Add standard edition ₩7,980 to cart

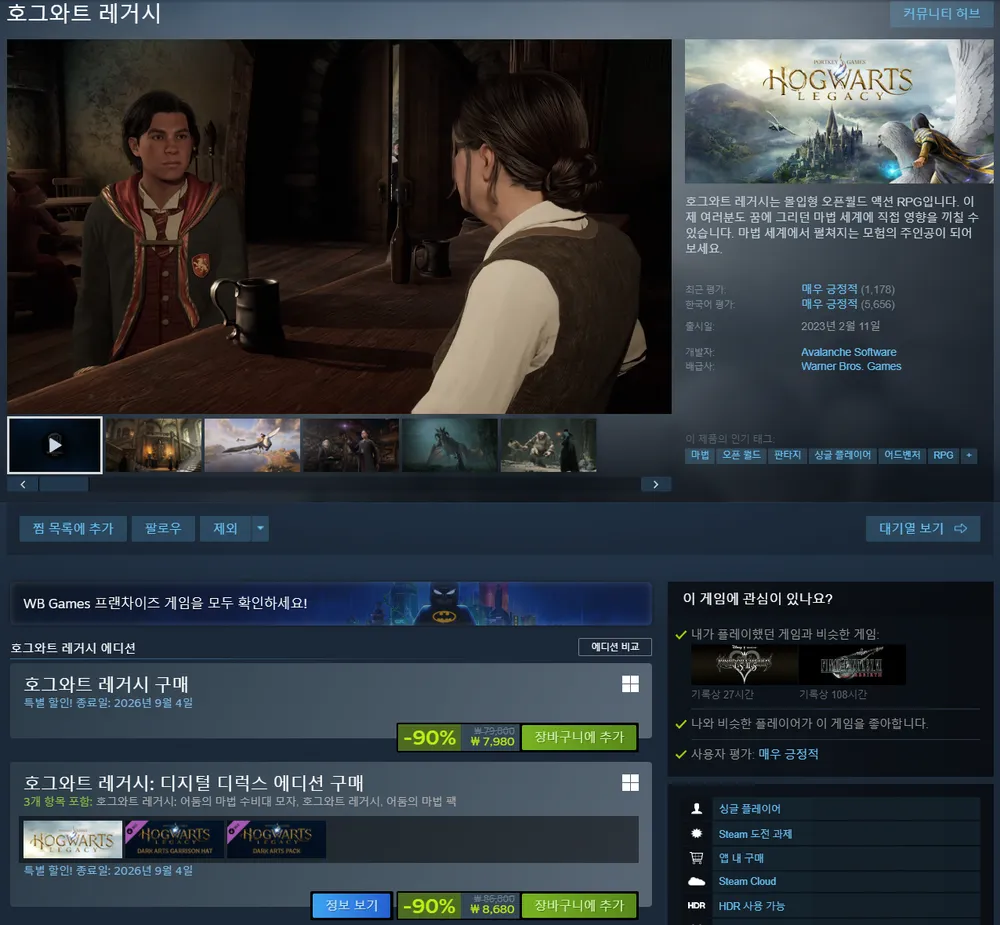(579, 737)
